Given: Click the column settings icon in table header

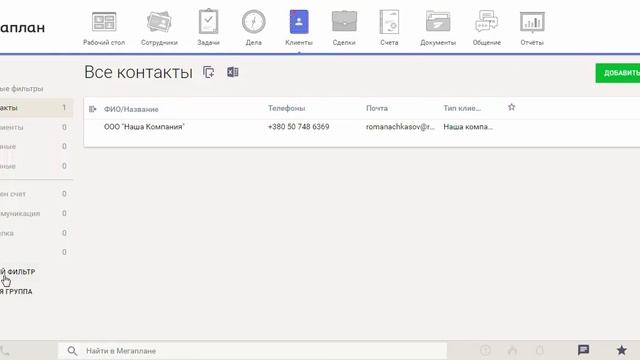Looking at the screenshot, I should click(x=92, y=109).
